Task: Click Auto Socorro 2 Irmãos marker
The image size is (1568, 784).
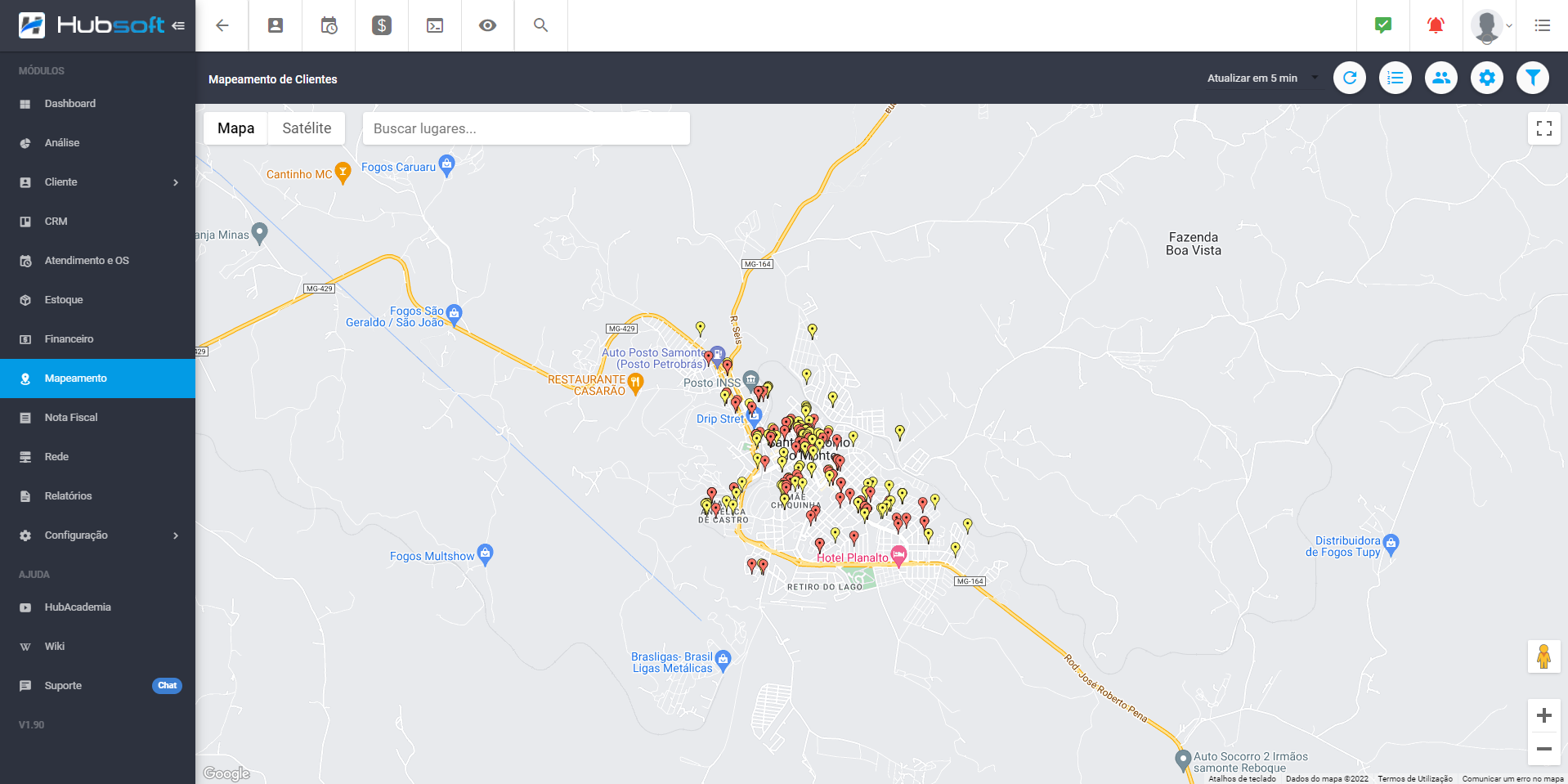Action: [x=1182, y=760]
